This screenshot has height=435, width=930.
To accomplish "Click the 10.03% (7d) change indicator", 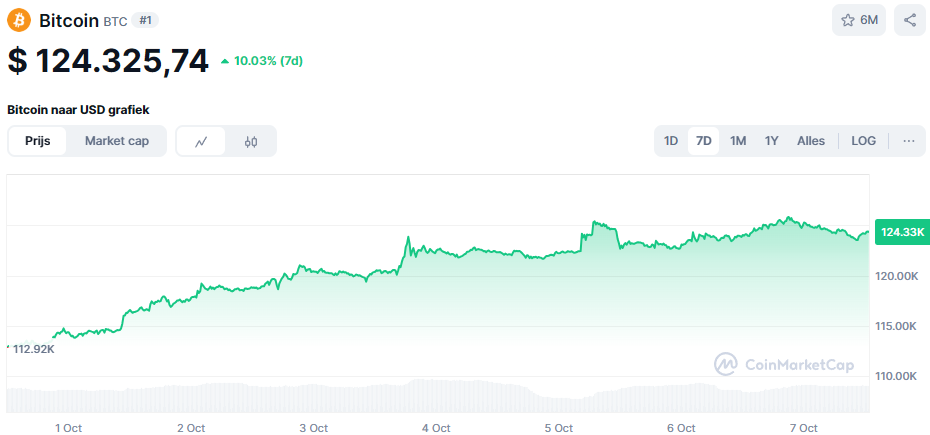I will [x=262, y=61].
